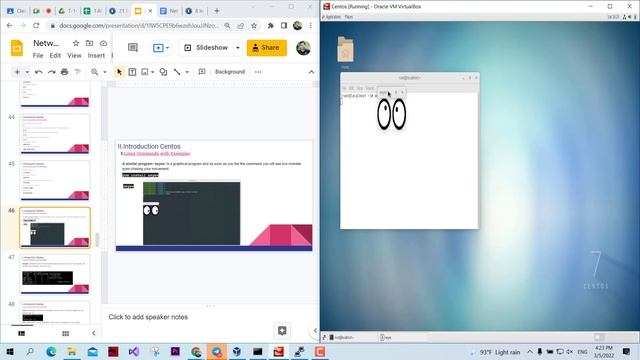Open the View menu

(x=74, y=56)
